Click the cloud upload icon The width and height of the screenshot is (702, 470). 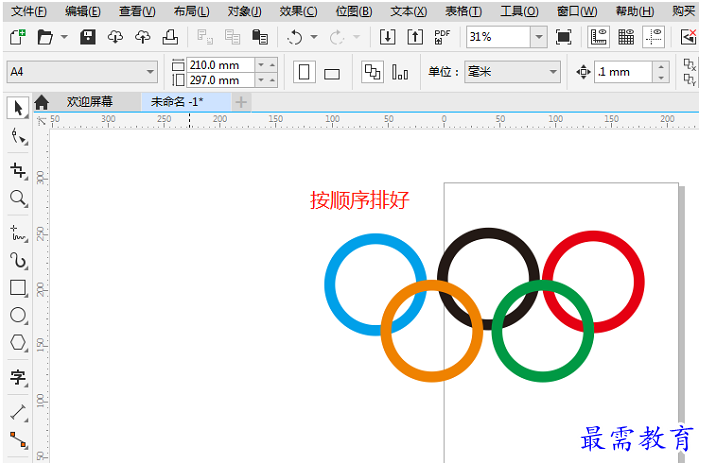coord(143,37)
